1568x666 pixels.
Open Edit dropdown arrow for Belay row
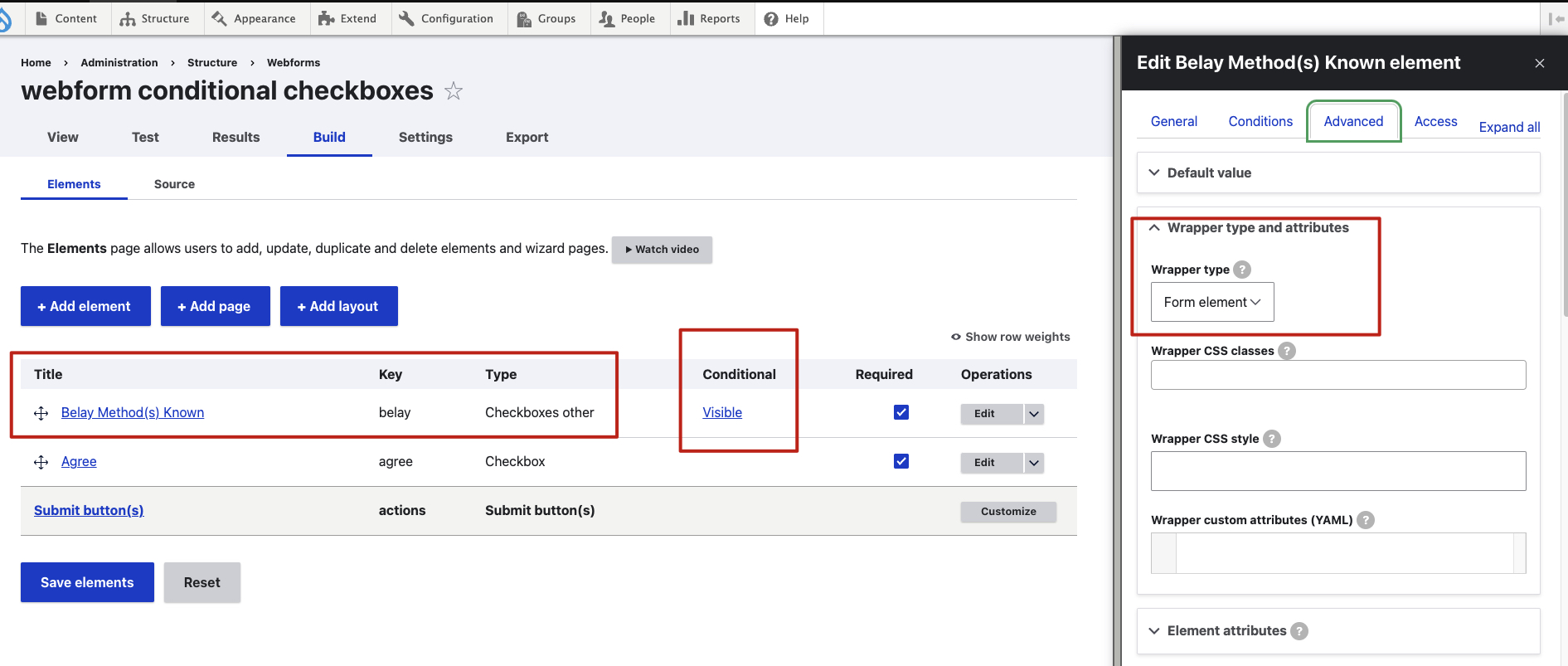[1033, 414]
